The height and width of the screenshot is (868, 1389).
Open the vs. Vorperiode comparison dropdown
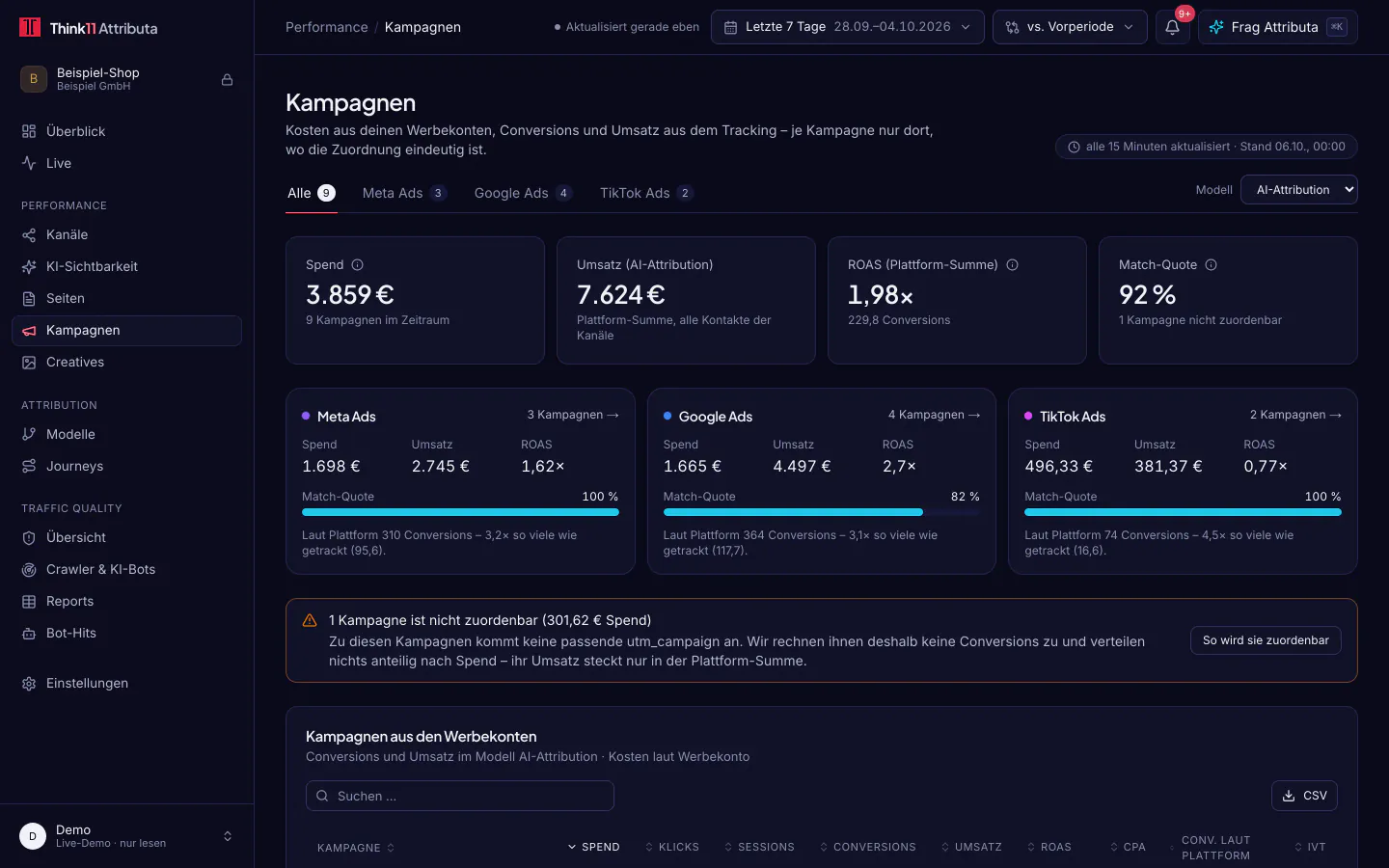click(1070, 27)
